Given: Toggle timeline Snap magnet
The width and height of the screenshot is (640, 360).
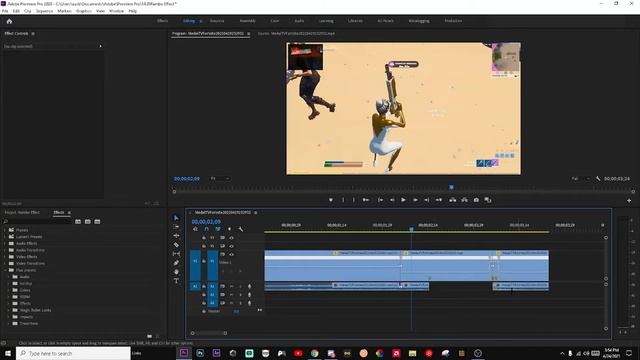Looking at the screenshot, I should click(207, 229).
